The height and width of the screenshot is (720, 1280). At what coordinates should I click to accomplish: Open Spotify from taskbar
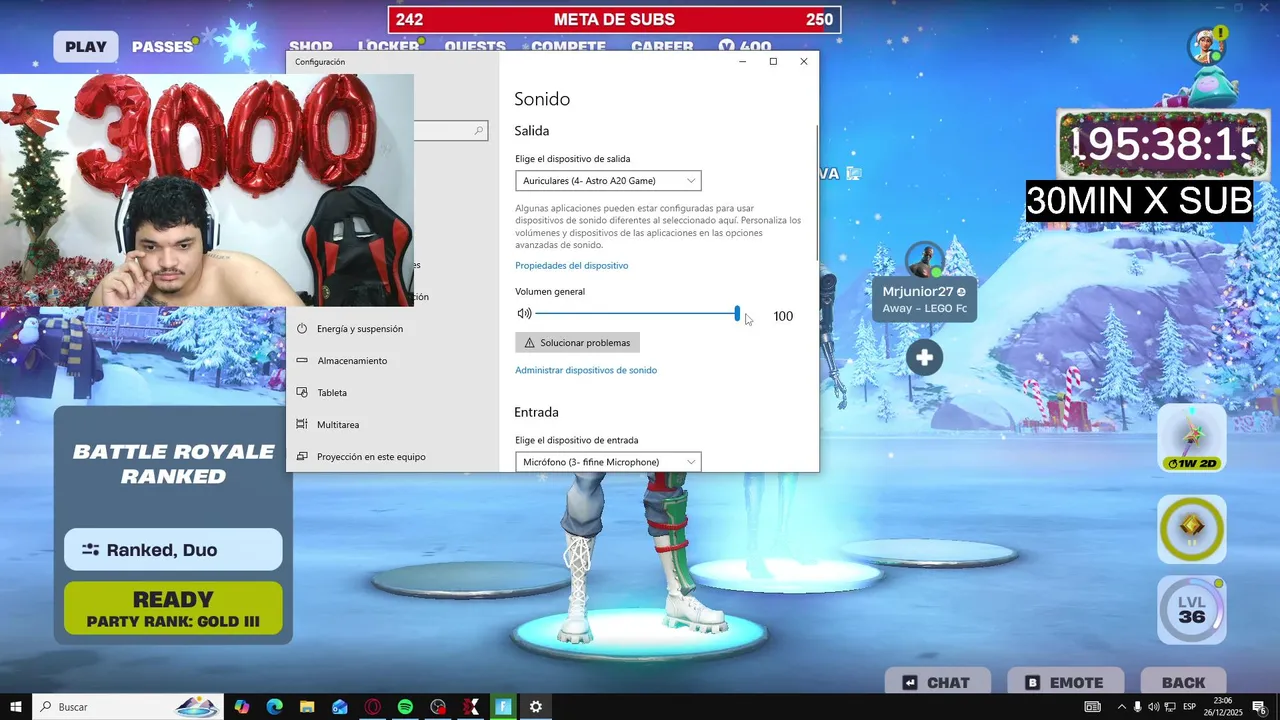click(x=405, y=707)
